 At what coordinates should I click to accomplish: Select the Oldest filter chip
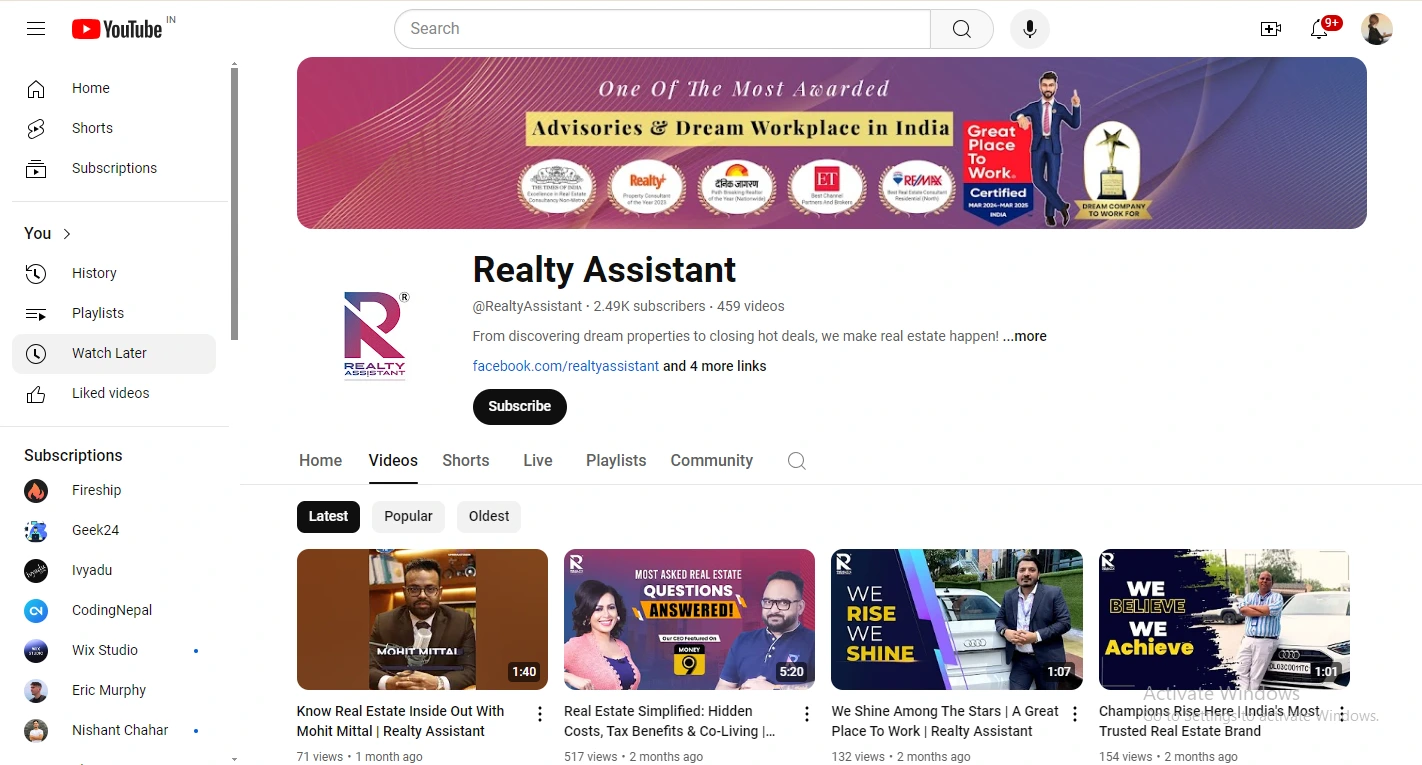click(489, 516)
